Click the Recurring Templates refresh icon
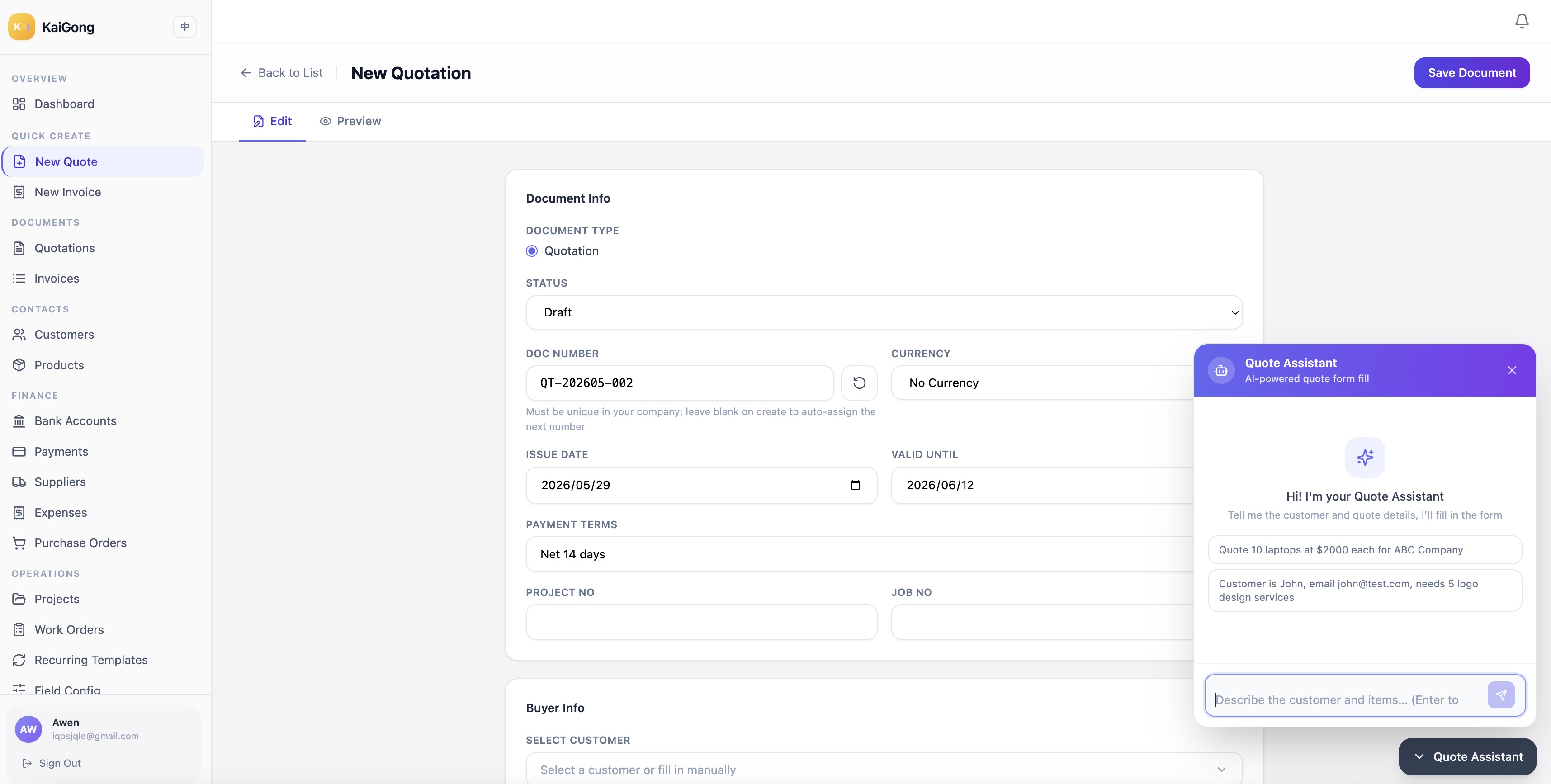 (x=19, y=660)
